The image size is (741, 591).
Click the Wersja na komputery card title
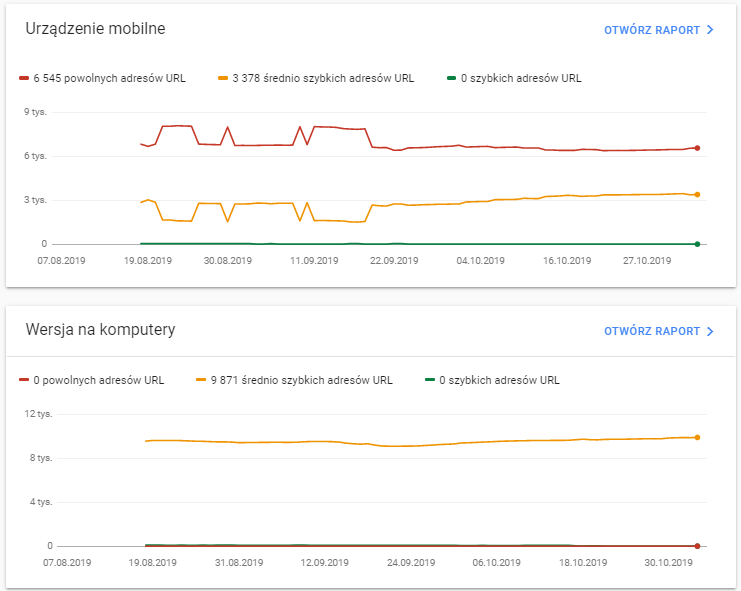(100, 330)
